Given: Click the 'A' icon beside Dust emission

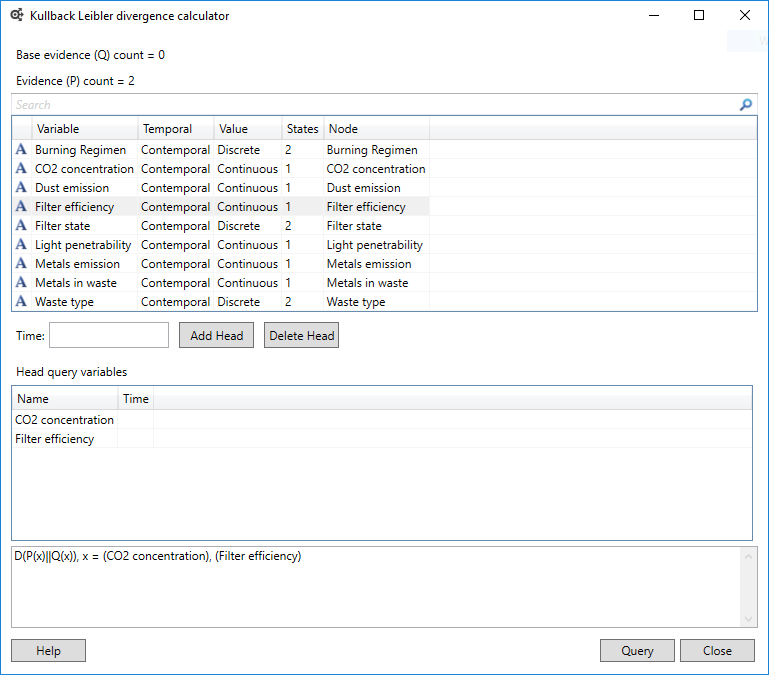Looking at the screenshot, I should tap(21, 188).
